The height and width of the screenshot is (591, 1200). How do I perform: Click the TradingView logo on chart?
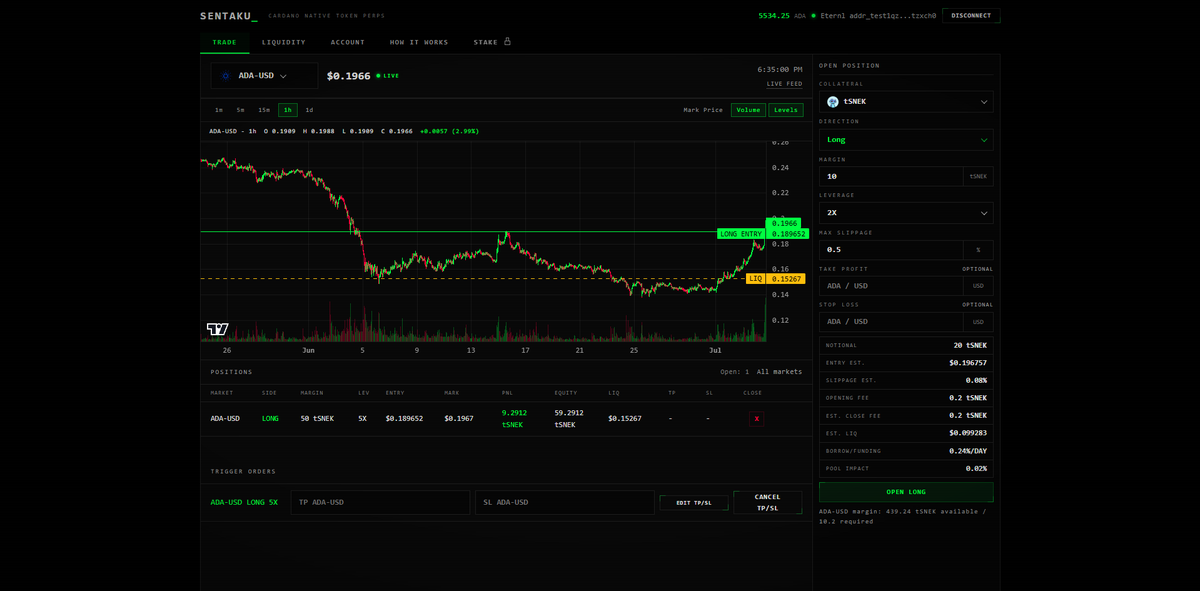coord(217,329)
